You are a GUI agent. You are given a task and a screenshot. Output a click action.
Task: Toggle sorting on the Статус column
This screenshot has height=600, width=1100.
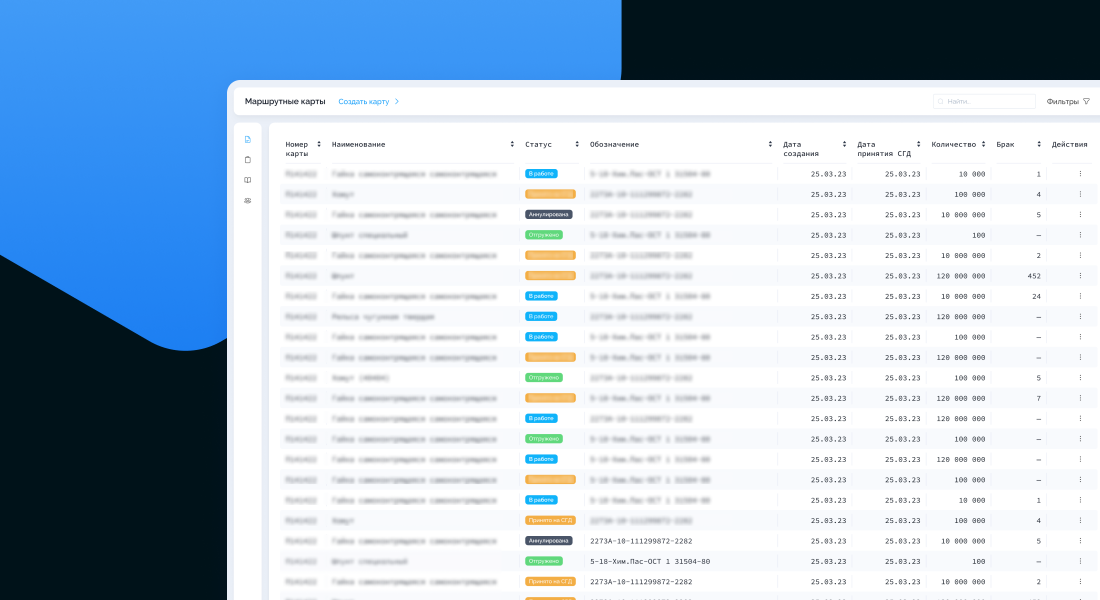click(576, 144)
